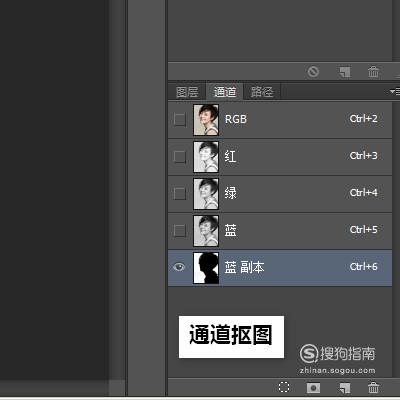400x400 pixels.
Task: Click the Ctrl+6 shortcut label
Action: [364, 267]
